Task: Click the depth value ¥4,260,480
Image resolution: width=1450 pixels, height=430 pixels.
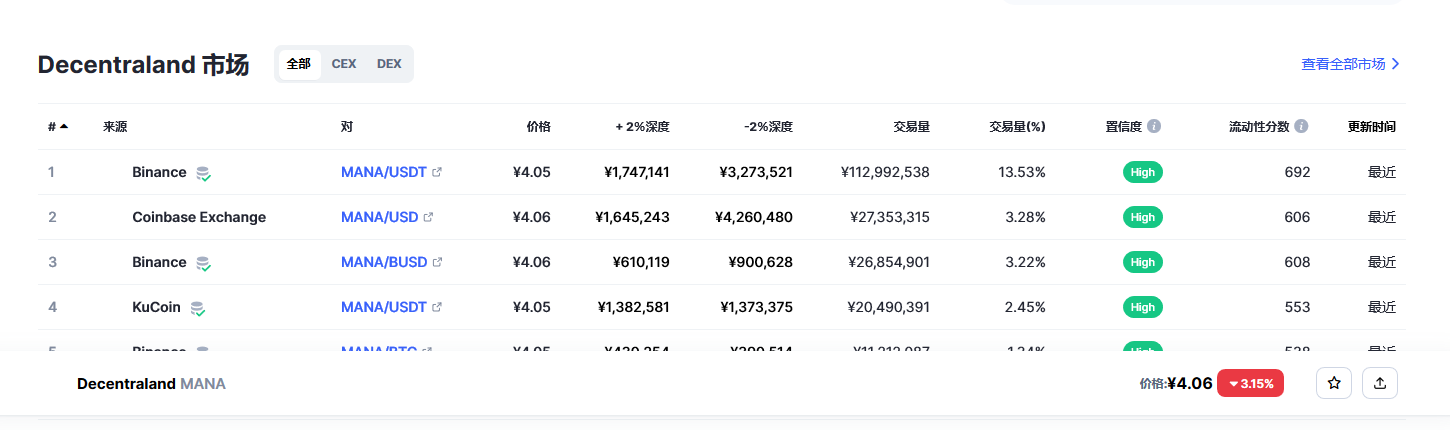Action: [x=754, y=217]
